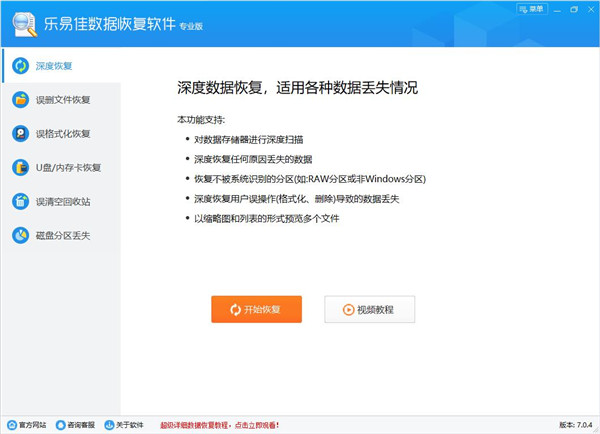Switch to 误删文件恢复 mode
600x434 pixels.
[x=61, y=100]
